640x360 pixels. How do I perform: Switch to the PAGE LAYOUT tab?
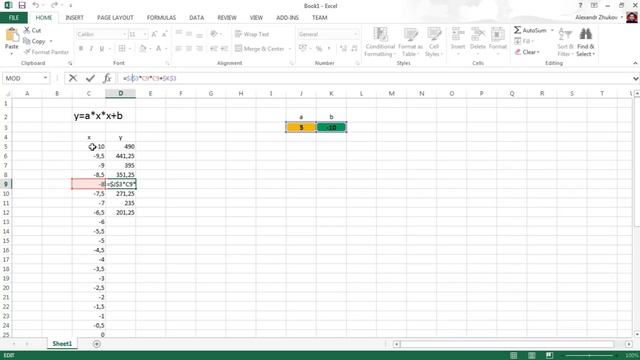tap(115, 18)
